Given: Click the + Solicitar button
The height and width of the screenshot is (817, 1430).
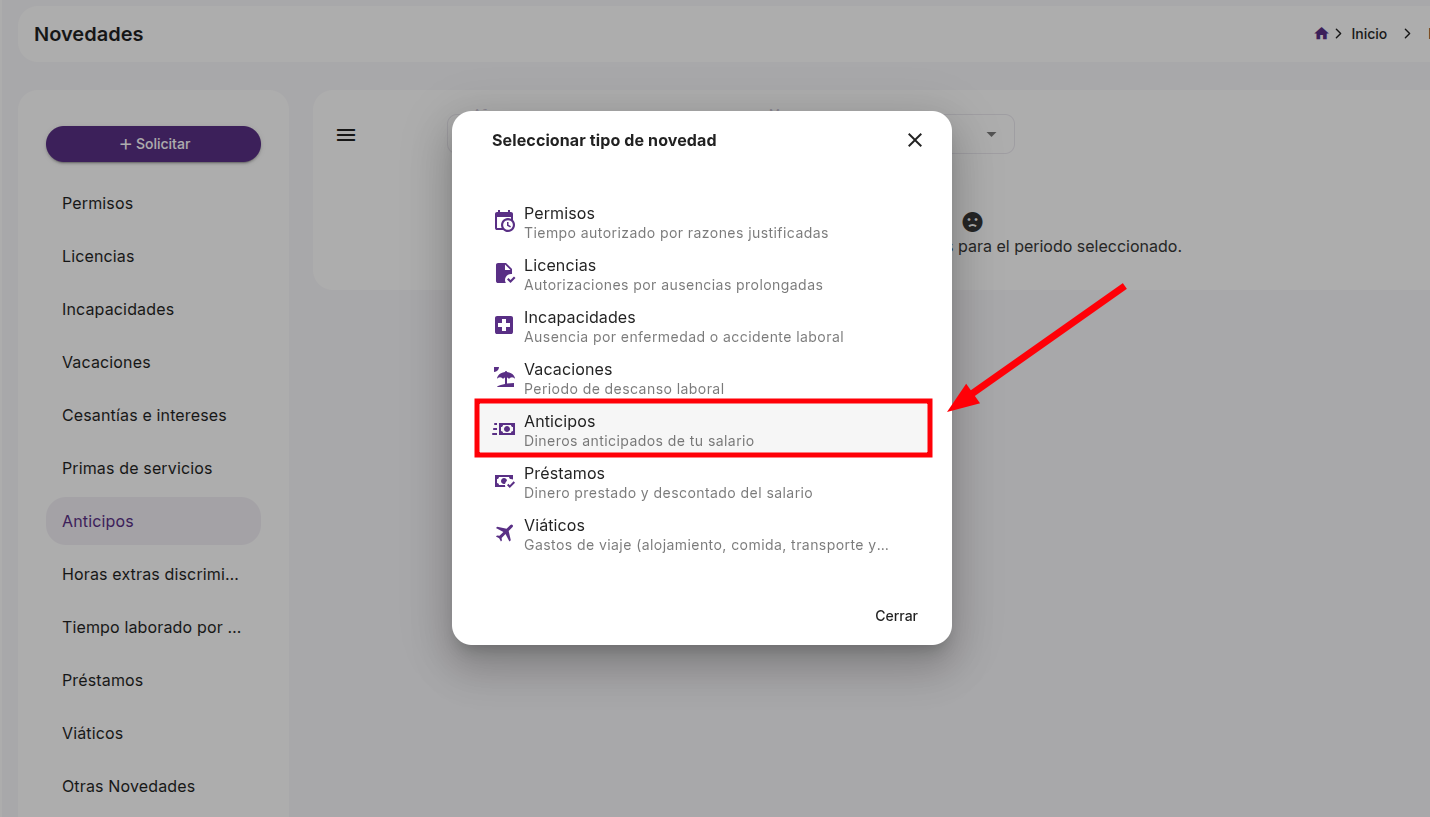Looking at the screenshot, I should pyautogui.click(x=154, y=144).
